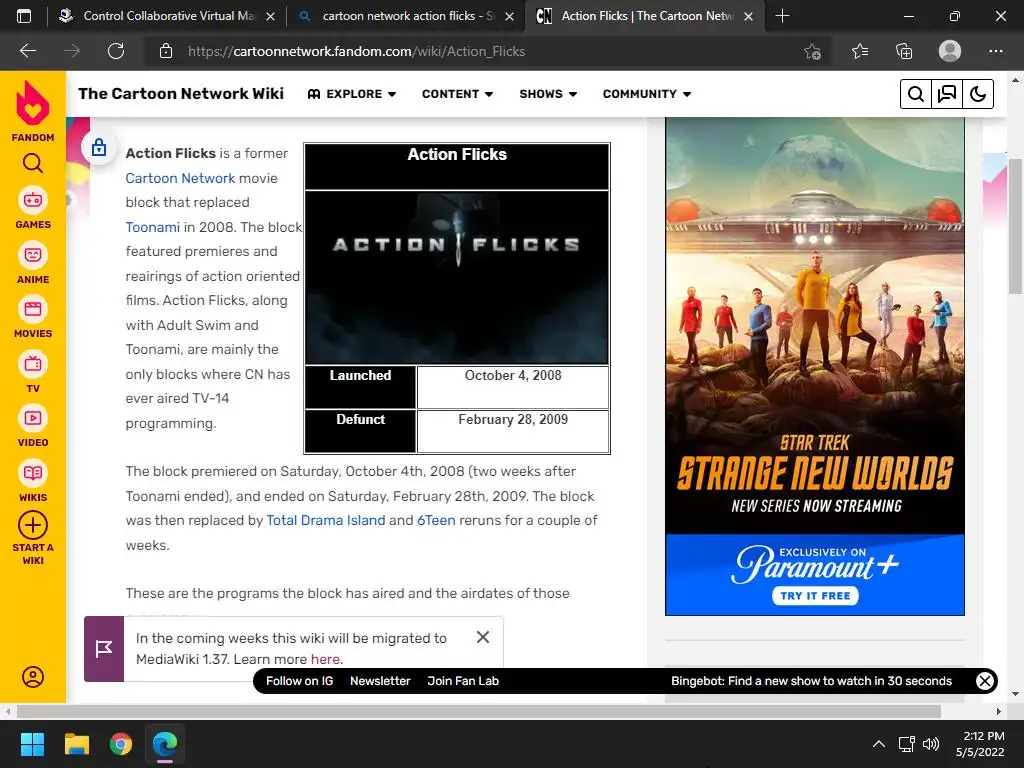Open clock and date in taskbar
Viewport: 1024px width, 768px height.
pyautogui.click(x=980, y=744)
